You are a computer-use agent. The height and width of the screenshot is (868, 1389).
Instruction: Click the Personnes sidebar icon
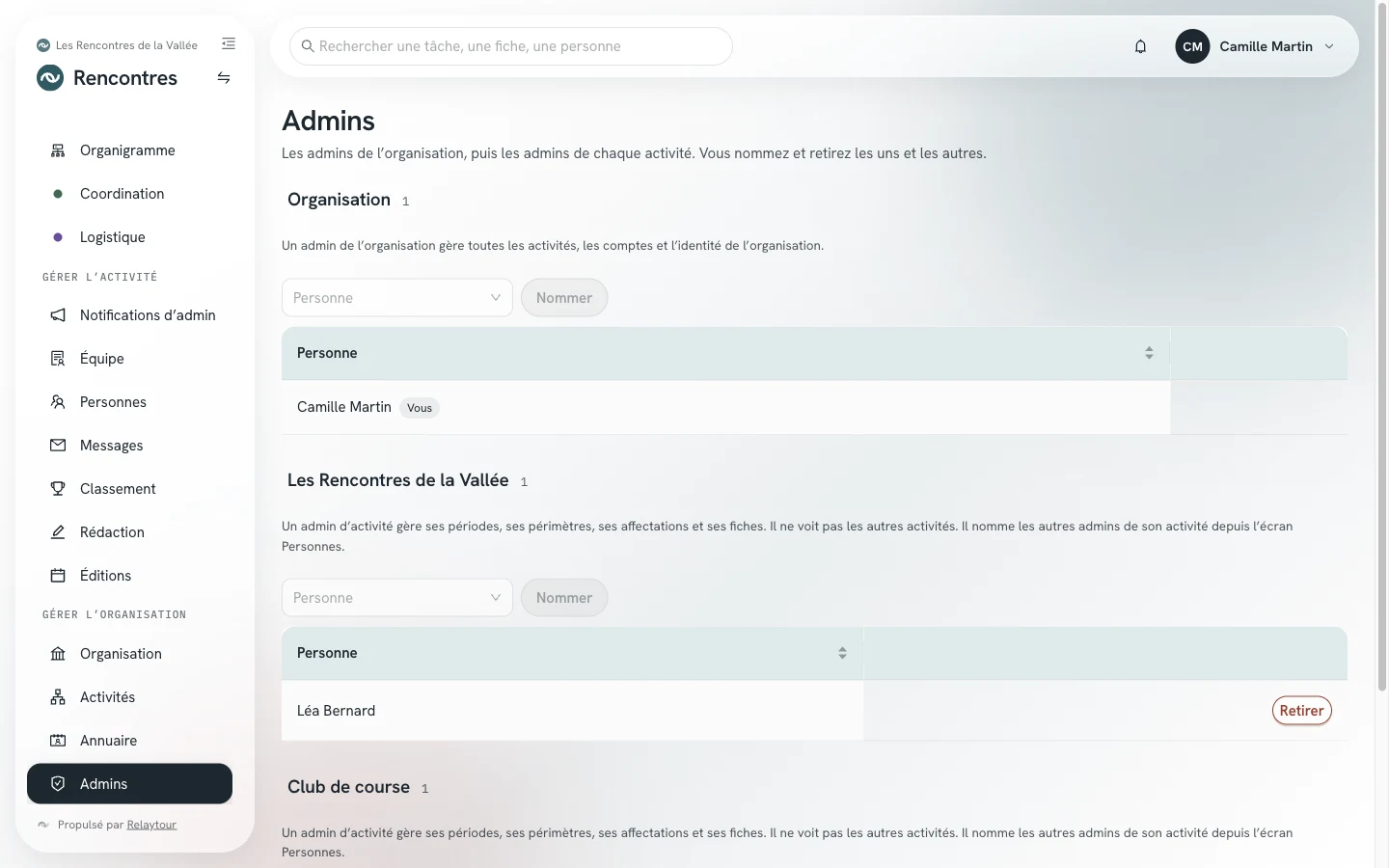pyautogui.click(x=58, y=402)
